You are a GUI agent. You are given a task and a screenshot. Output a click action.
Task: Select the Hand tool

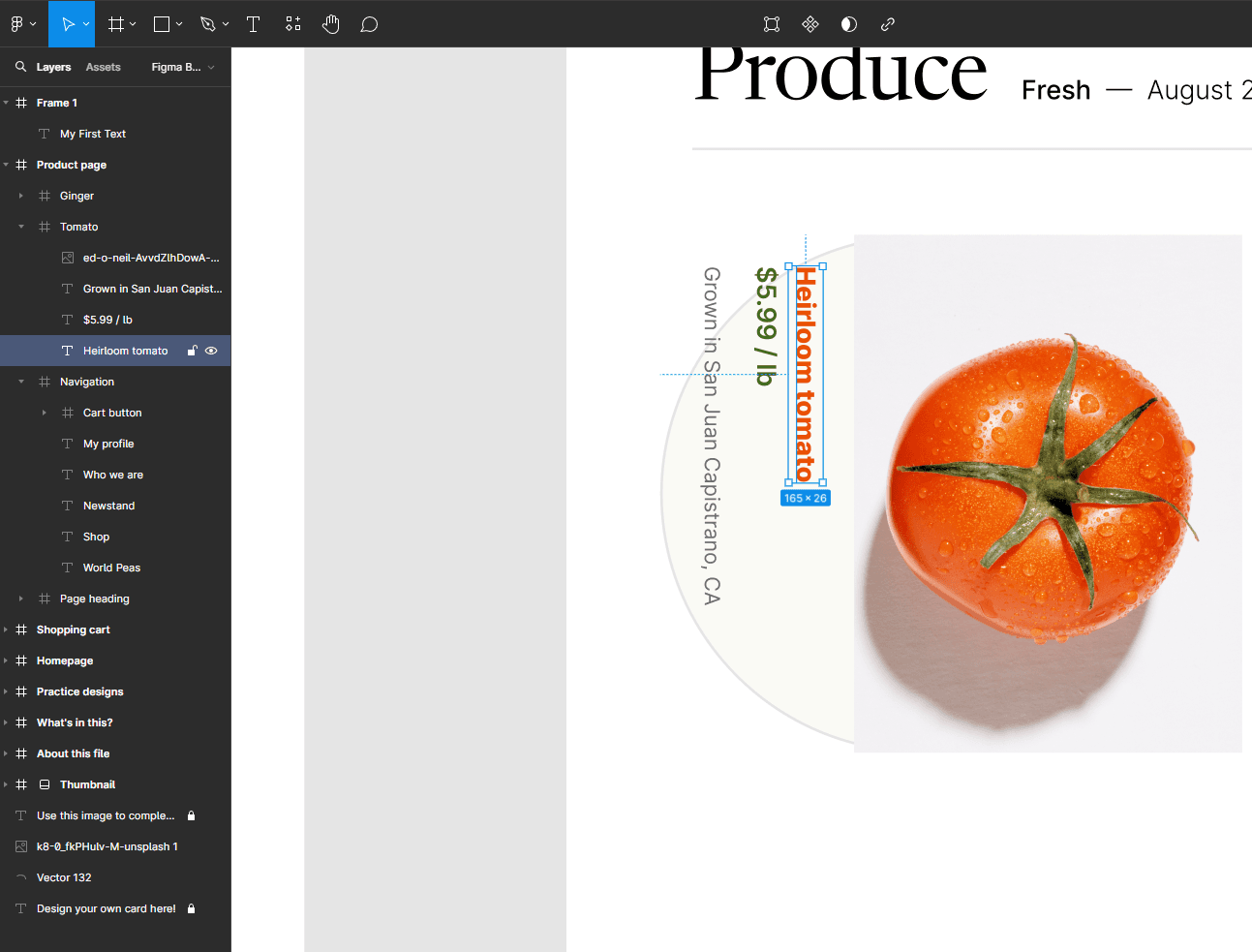coord(331,24)
